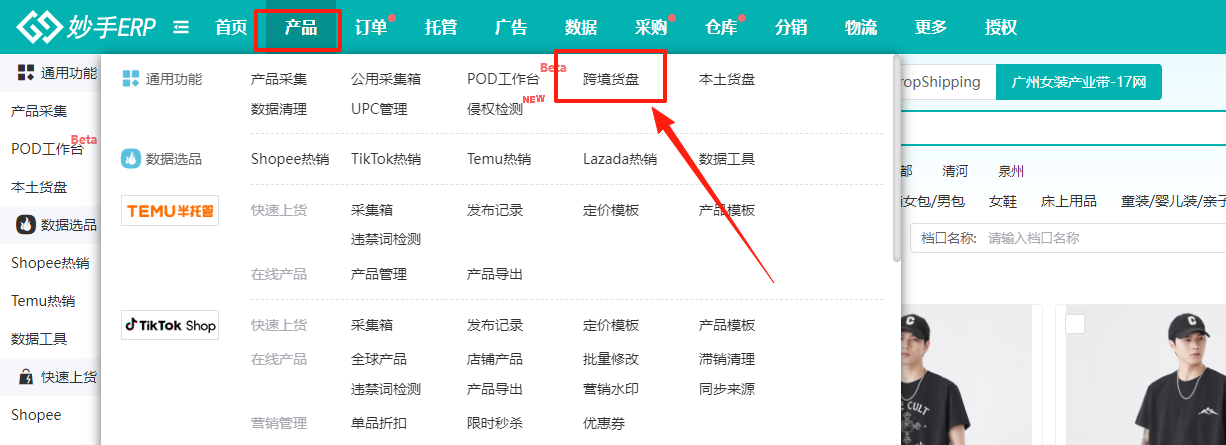This screenshot has height=445, width=1226.
Task: Open TikTok Shop 营销水印
Action: [611, 389]
